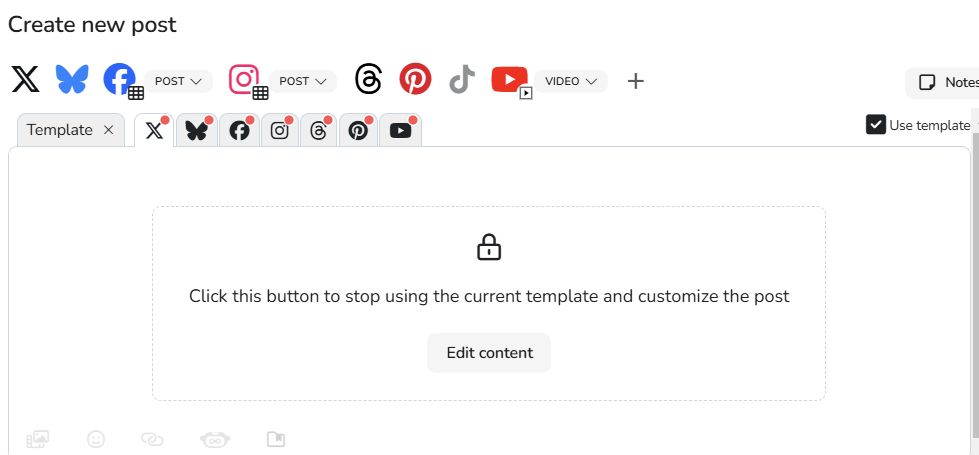979x455 pixels.
Task: Select the Instagram account icon
Action: [x=244, y=80]
